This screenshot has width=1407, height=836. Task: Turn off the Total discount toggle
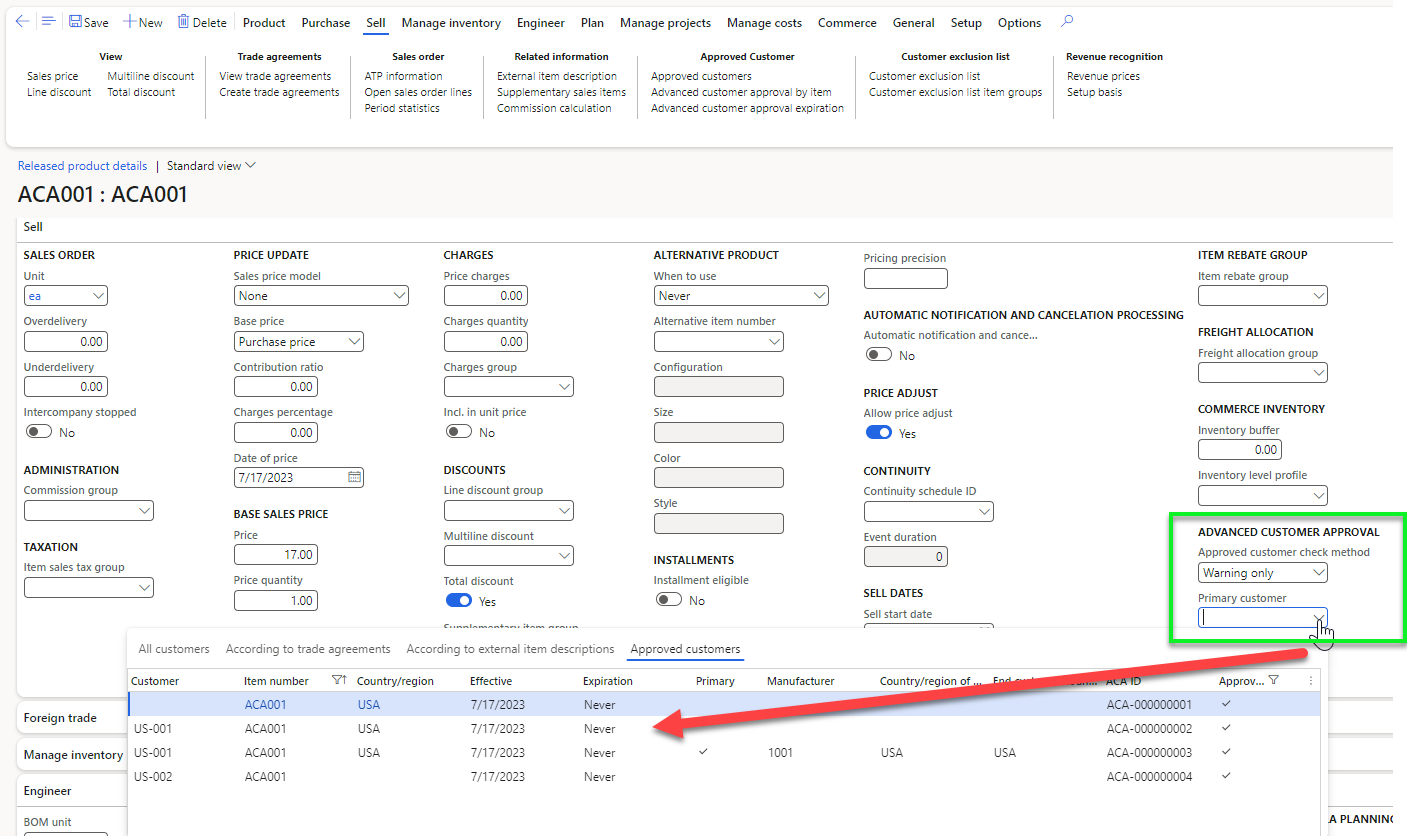(458, 600)
